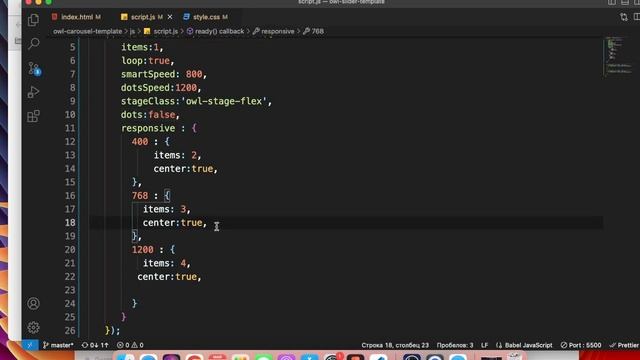
Task: Click Port : 5500 live server indicator
Action: [580, 345]
